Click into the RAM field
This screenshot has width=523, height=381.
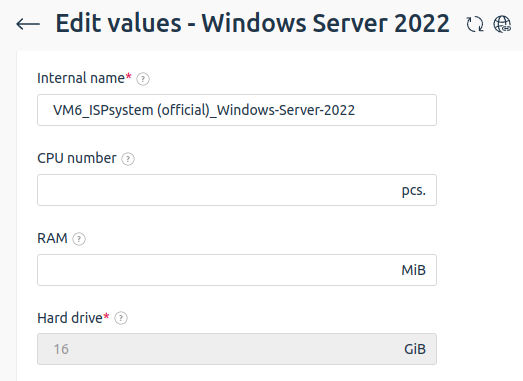(237, 270)
